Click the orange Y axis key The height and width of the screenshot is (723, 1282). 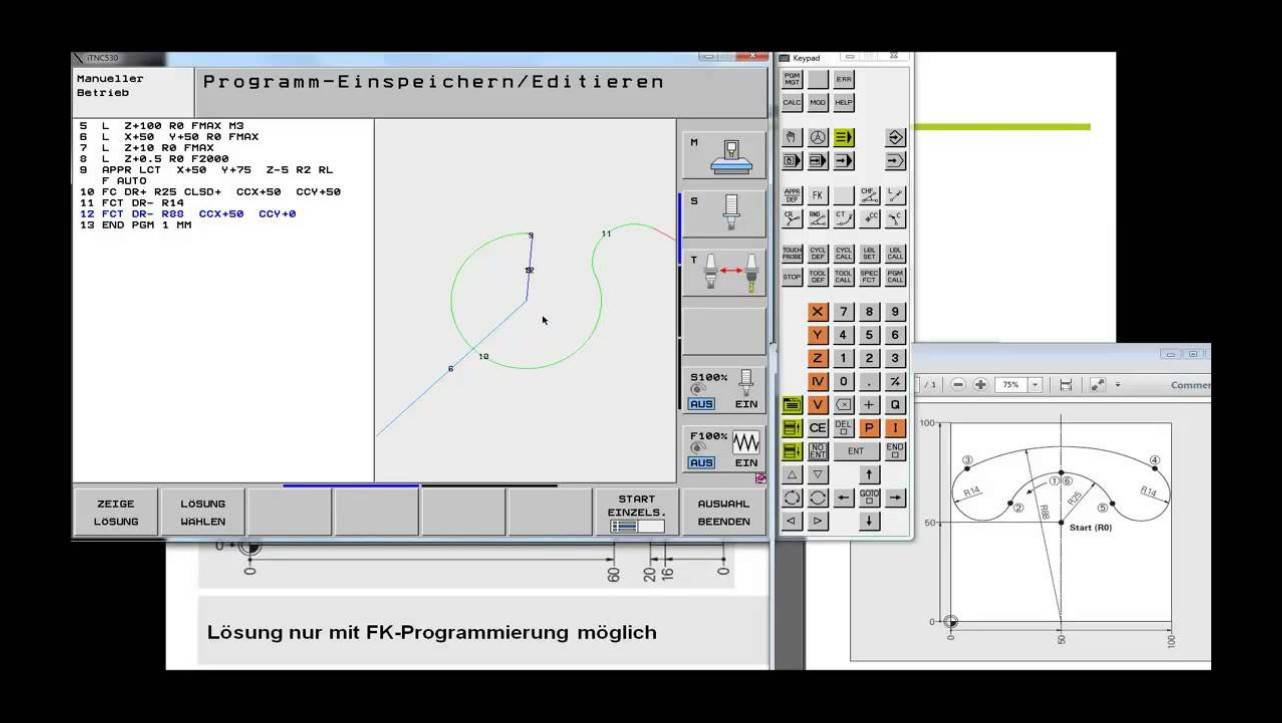point(818,335)
